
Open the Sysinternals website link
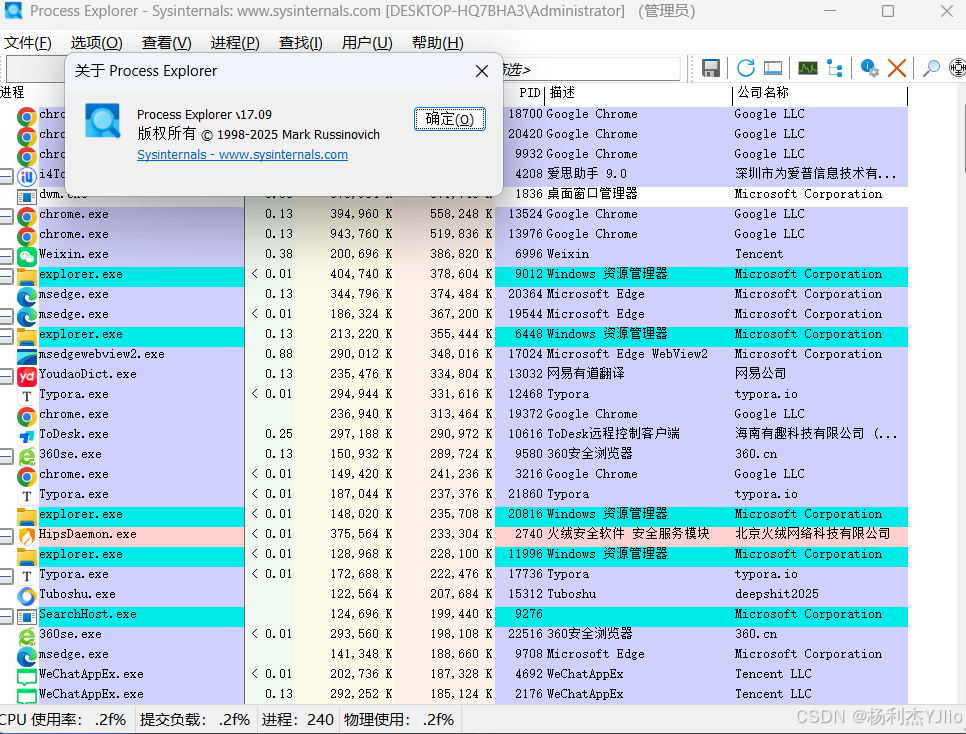point(242,155)
